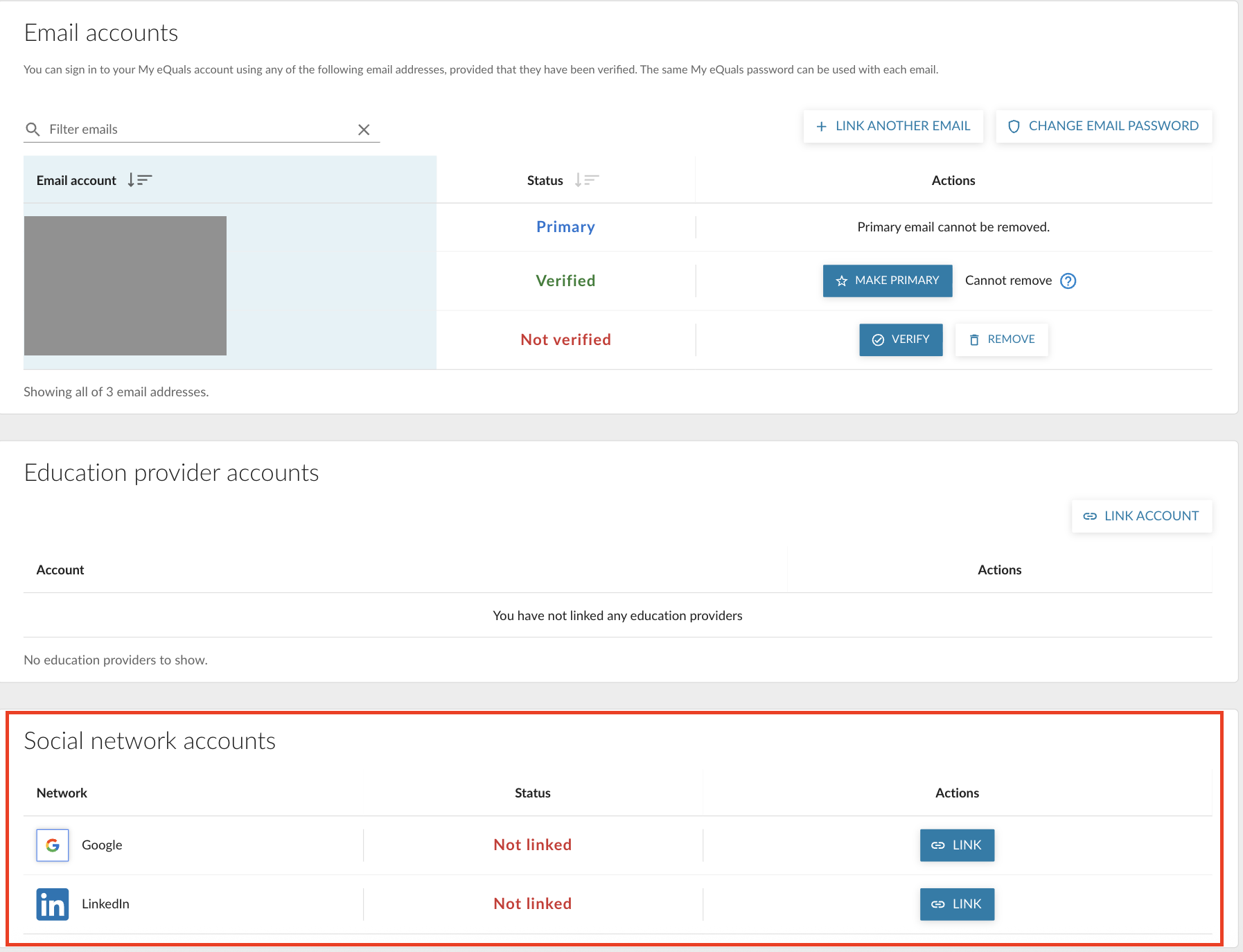Click 'Primary email cannot be removed.' text
1243x952 pixels.
click(953, 227)
